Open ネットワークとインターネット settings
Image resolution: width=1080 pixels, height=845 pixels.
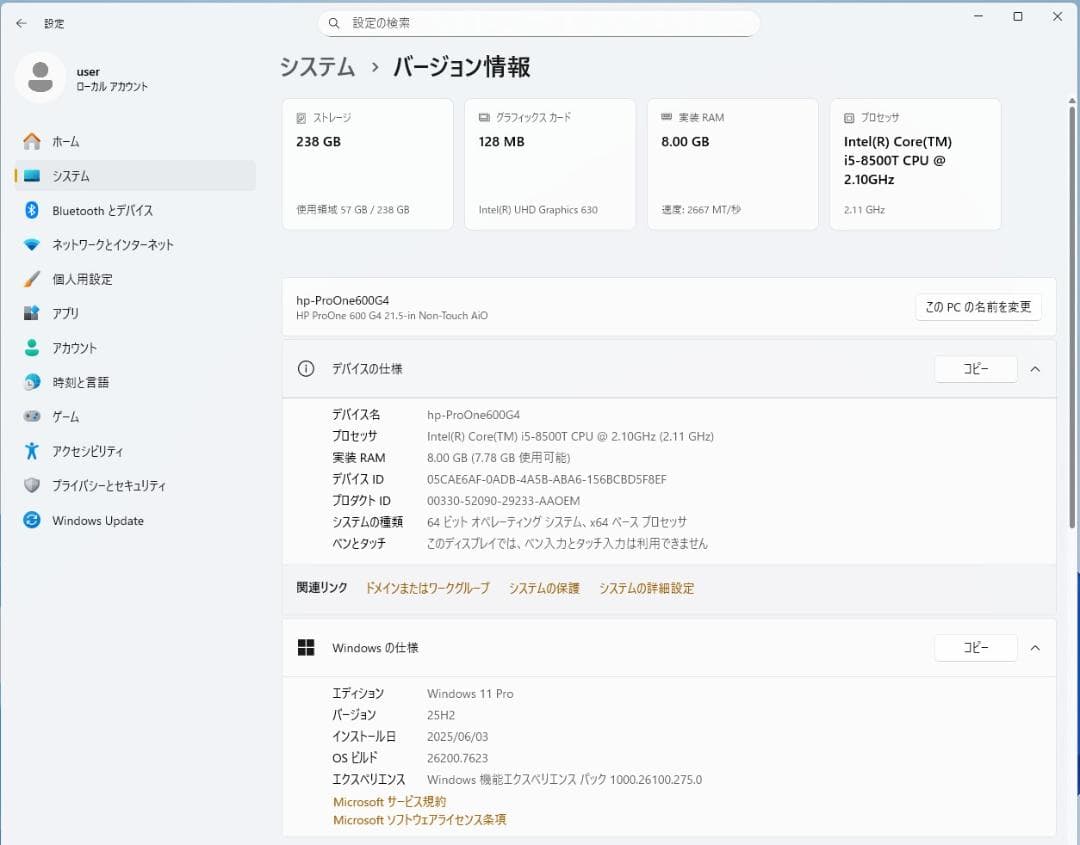click(x=135, y=244)
